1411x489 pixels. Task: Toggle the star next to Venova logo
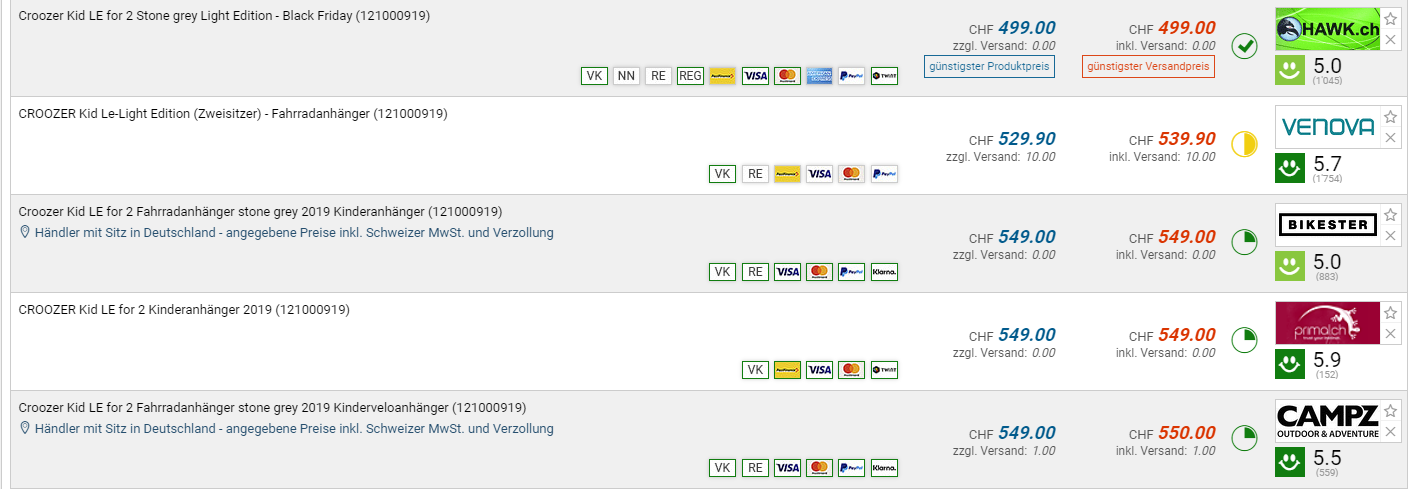tap(1390, 117)
